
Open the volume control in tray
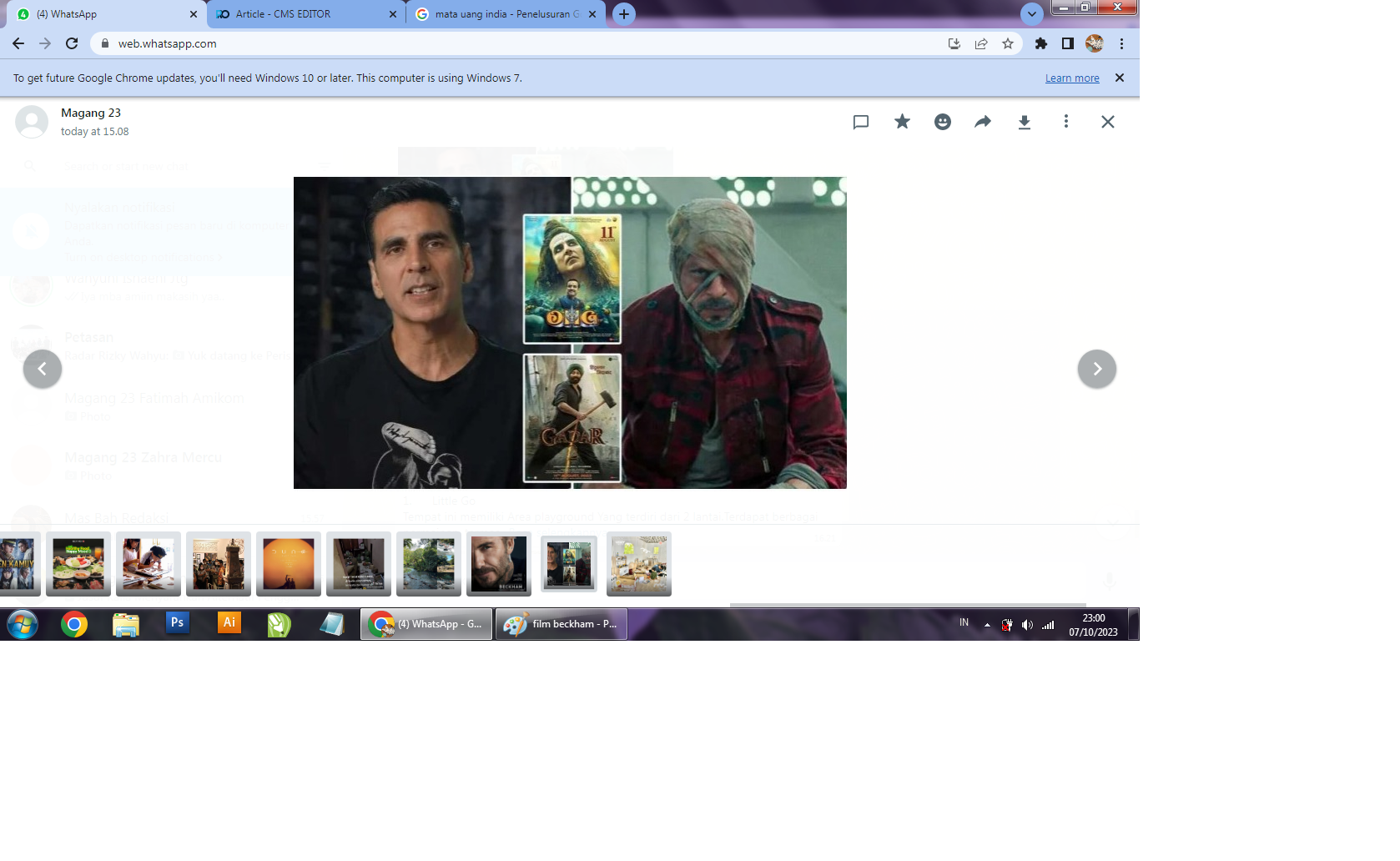click(x=1027, y=624)
